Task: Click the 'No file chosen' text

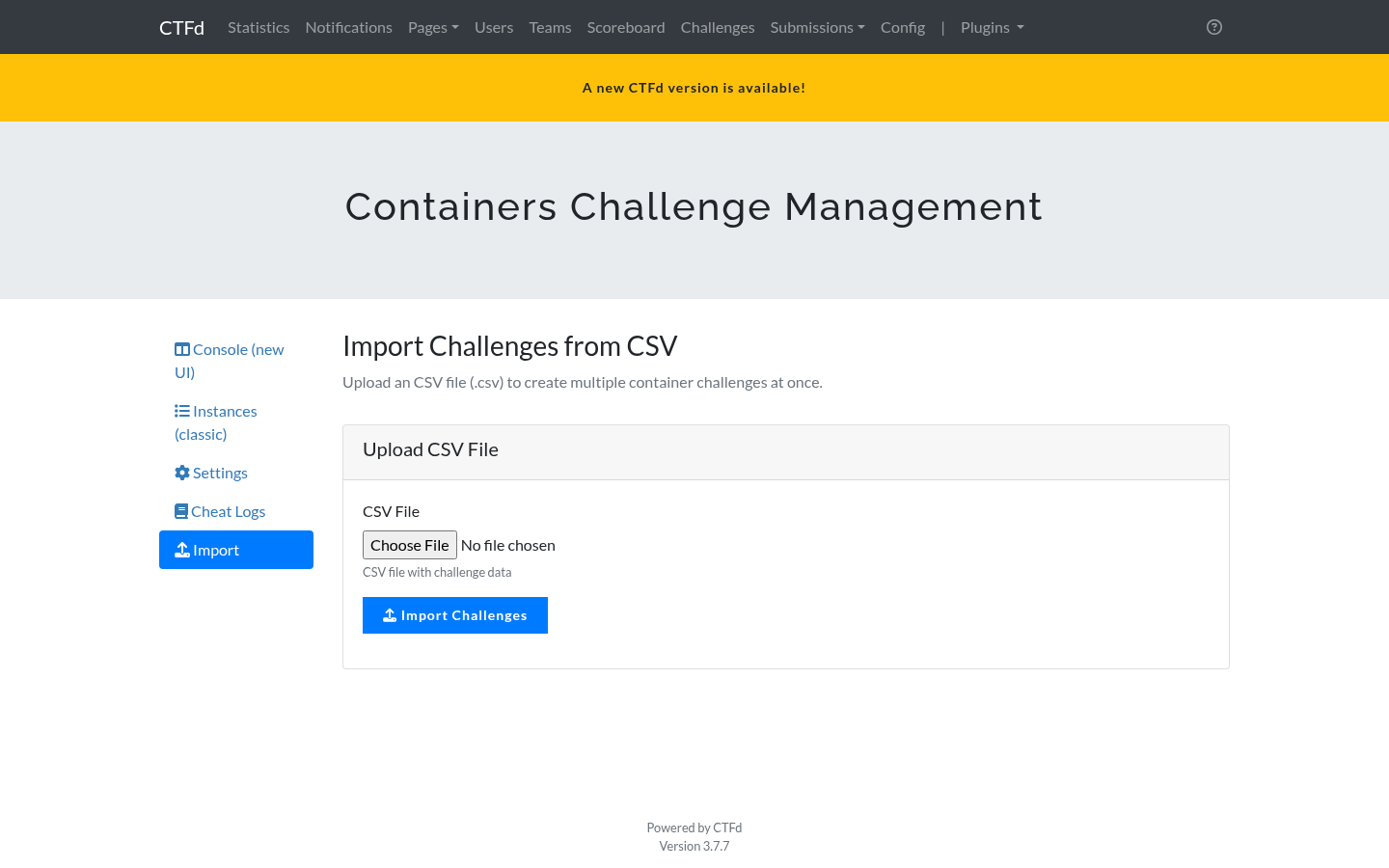Action: click(508, 545)
